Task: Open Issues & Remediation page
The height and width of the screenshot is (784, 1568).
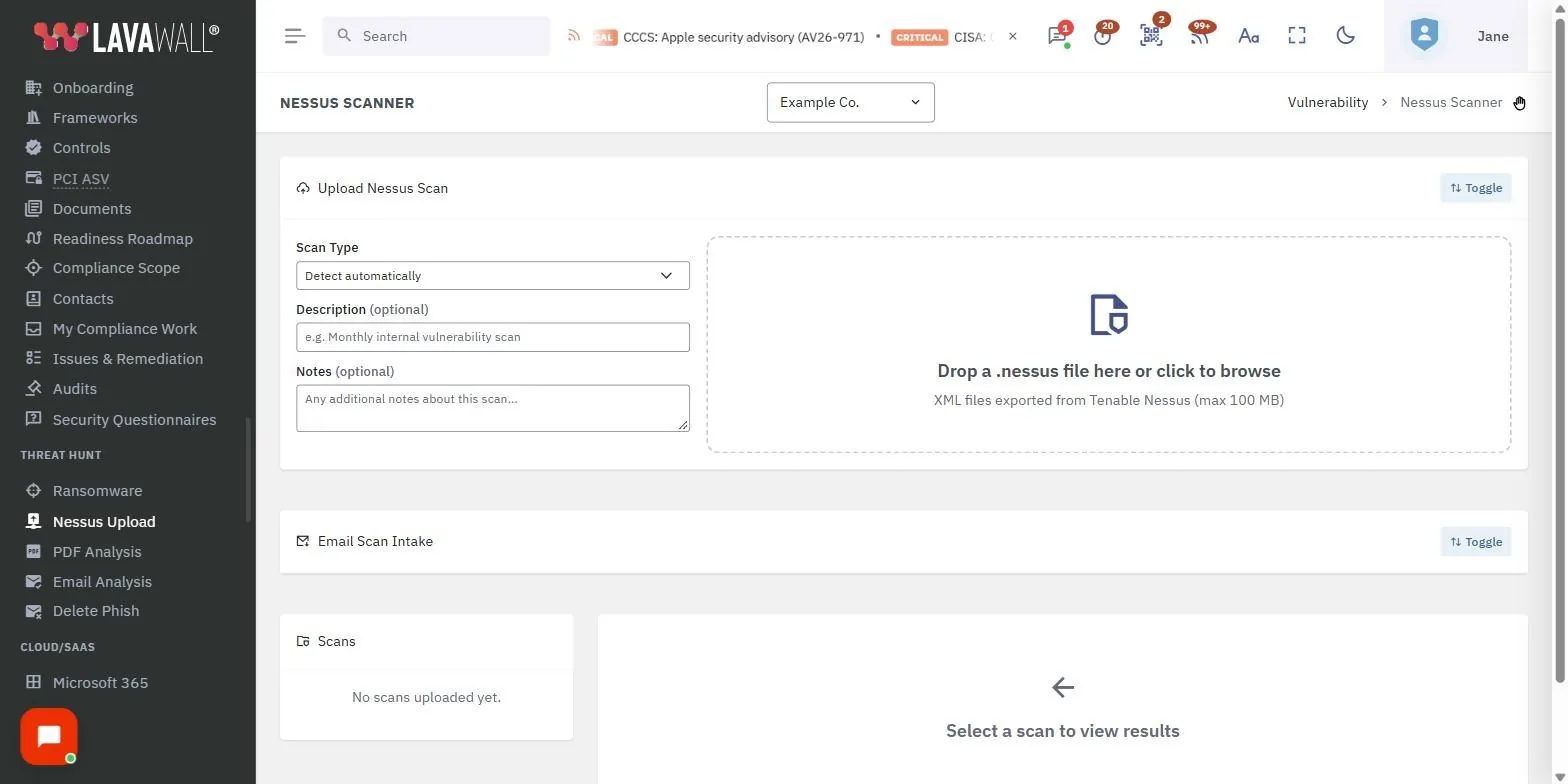Action: pos(128,359)
